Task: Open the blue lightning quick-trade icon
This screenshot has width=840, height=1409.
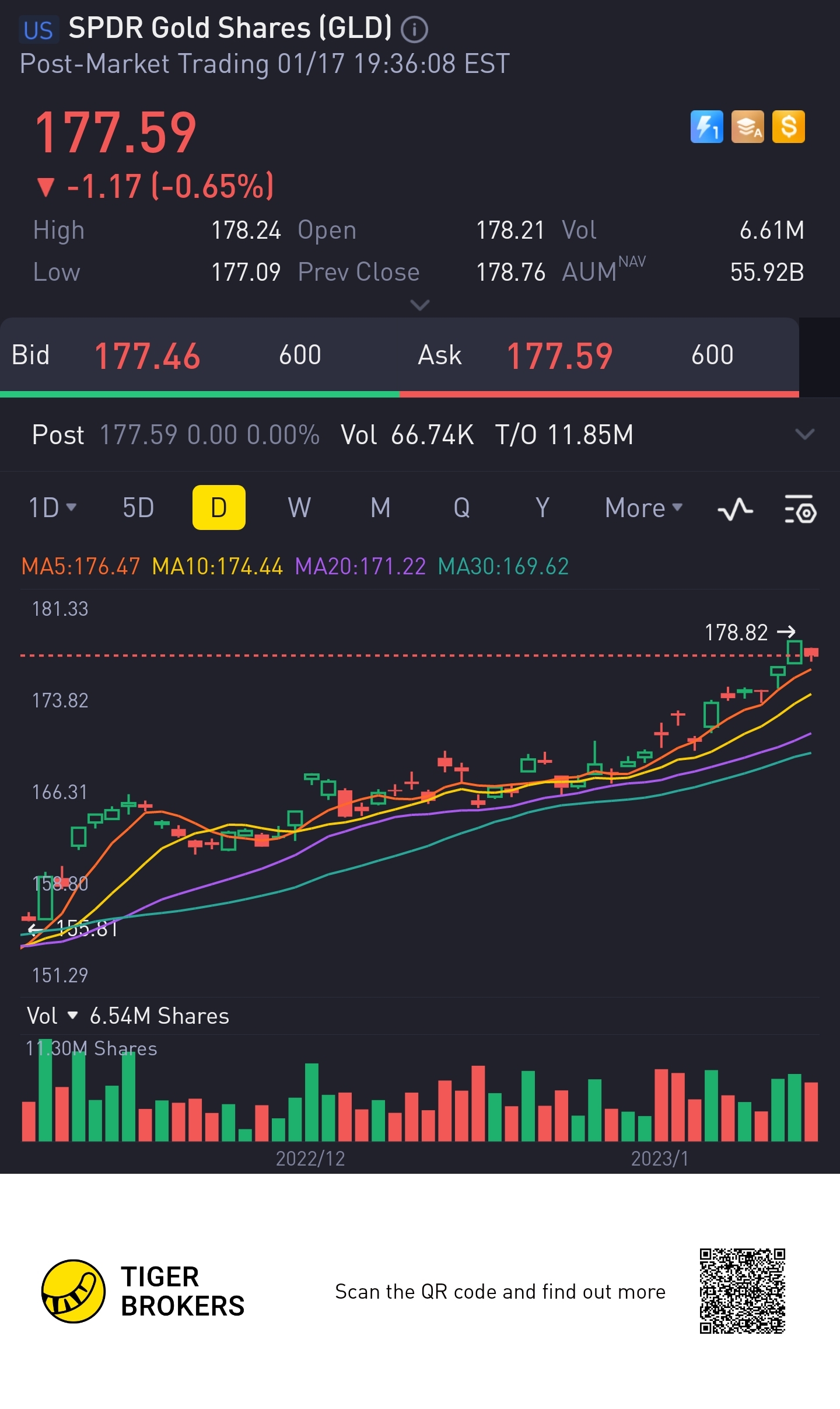Action: 706,127
